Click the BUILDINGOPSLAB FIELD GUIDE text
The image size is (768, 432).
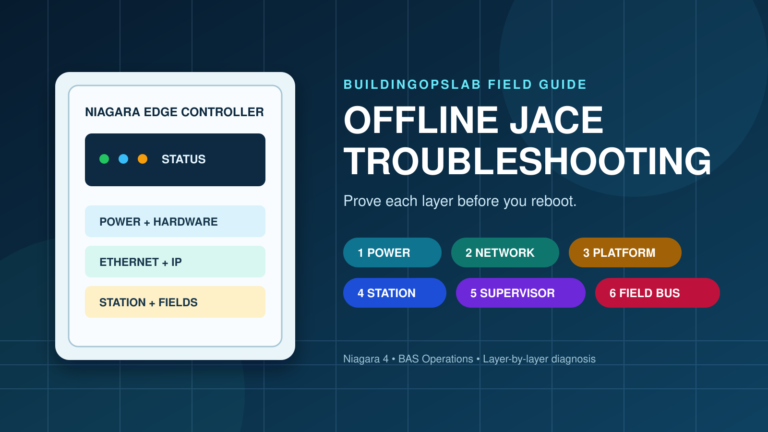[465, 84]
